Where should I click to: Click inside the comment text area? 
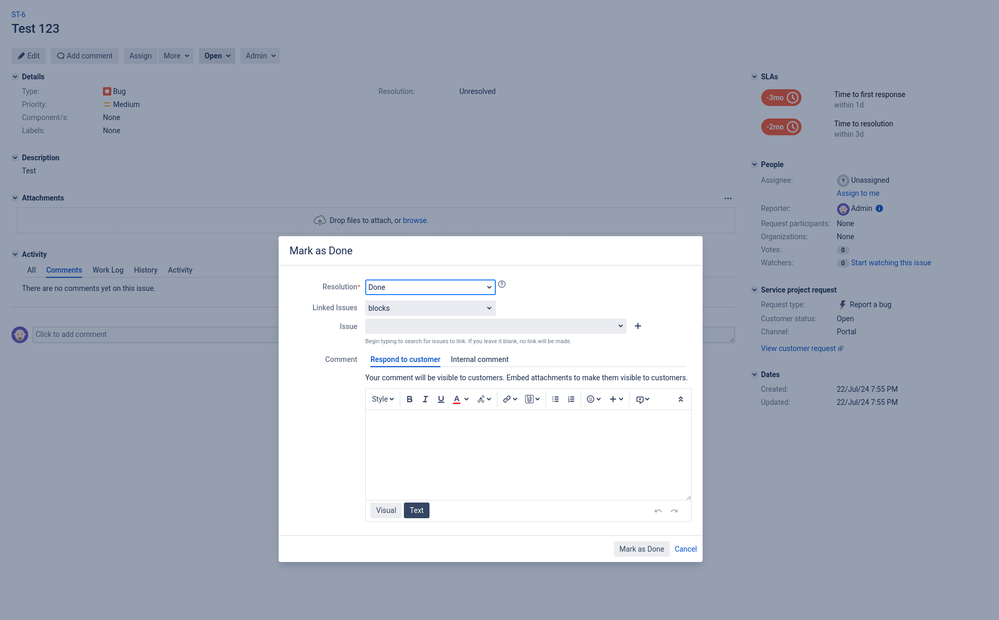point(528,455)
